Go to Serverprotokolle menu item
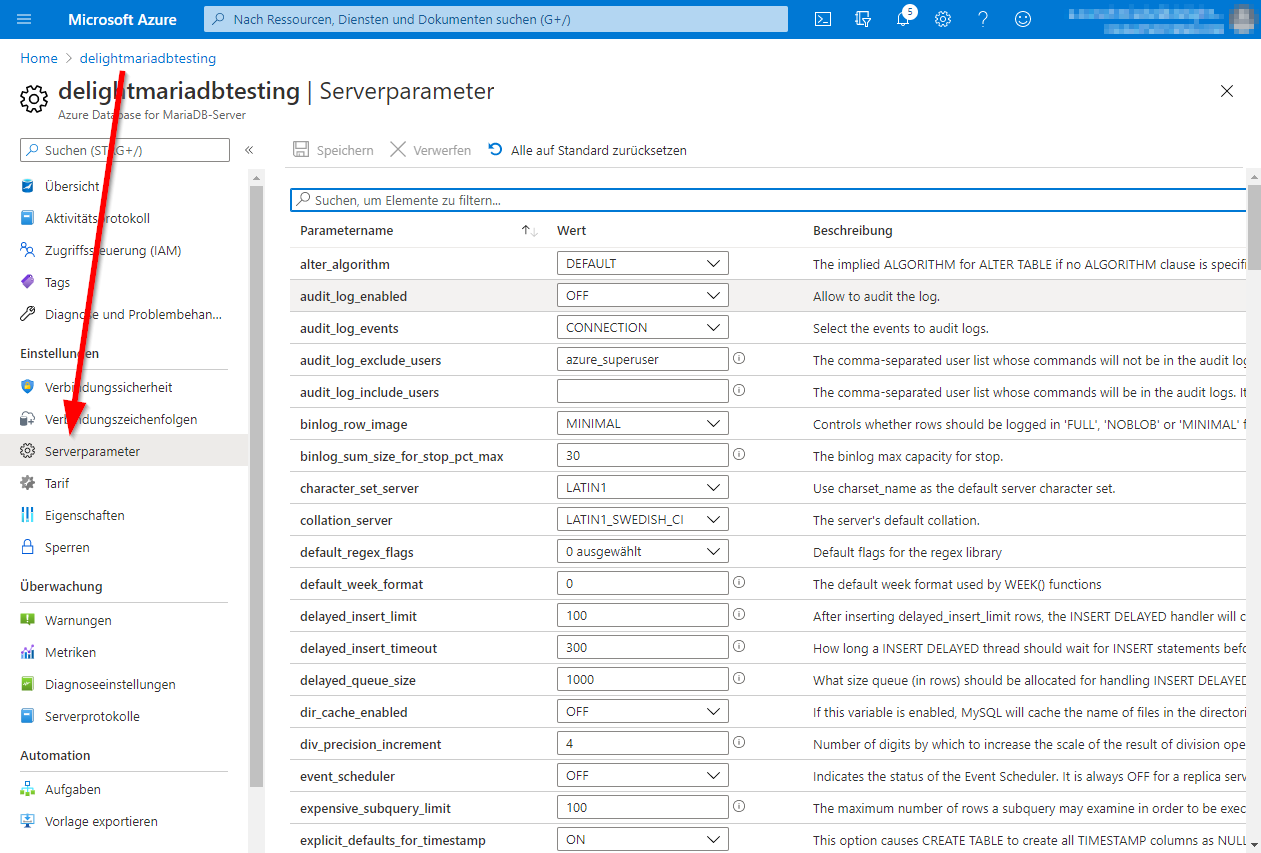 pos(92,716)
